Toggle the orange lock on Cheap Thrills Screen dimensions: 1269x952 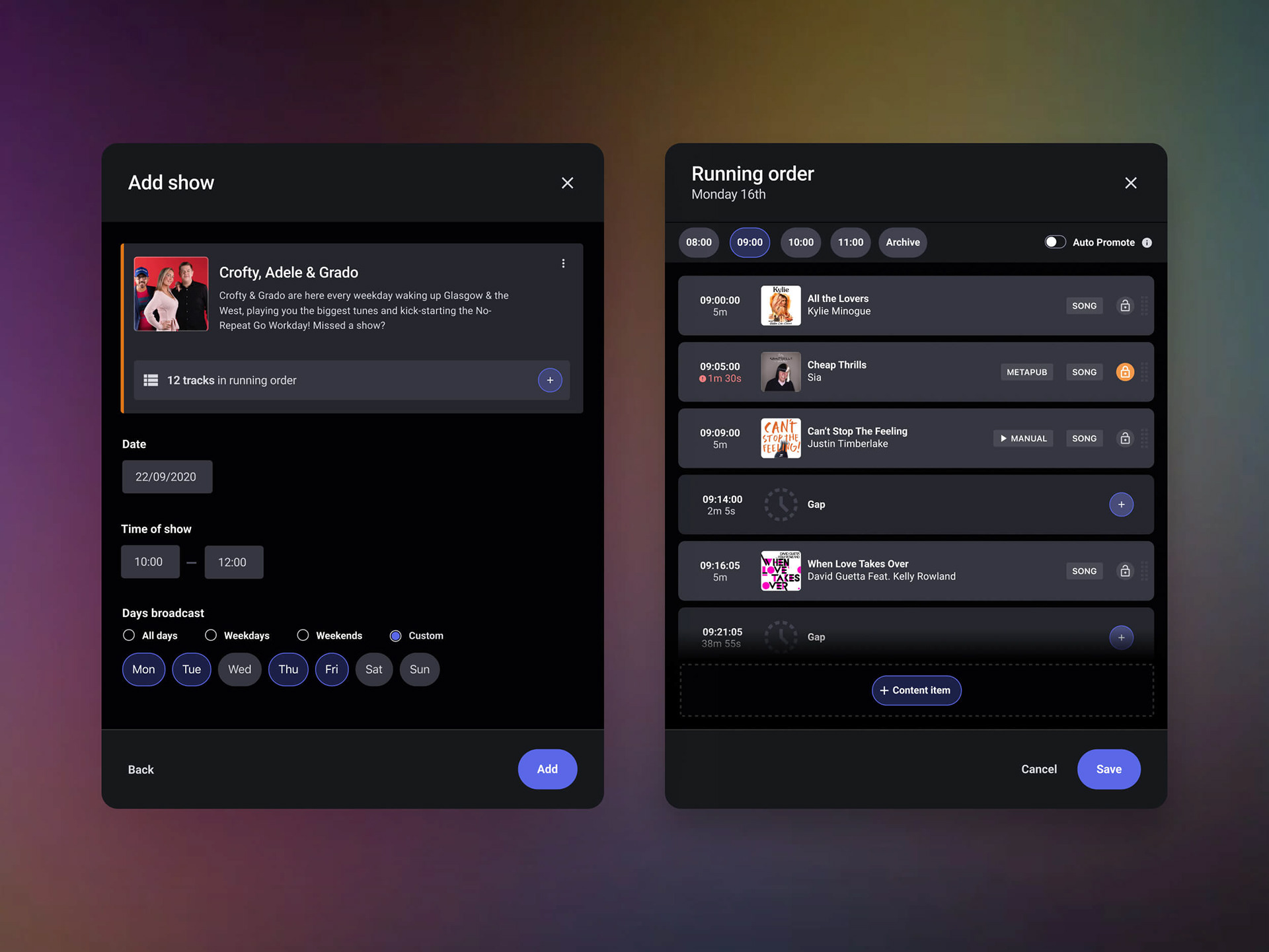click(1125, 372)
